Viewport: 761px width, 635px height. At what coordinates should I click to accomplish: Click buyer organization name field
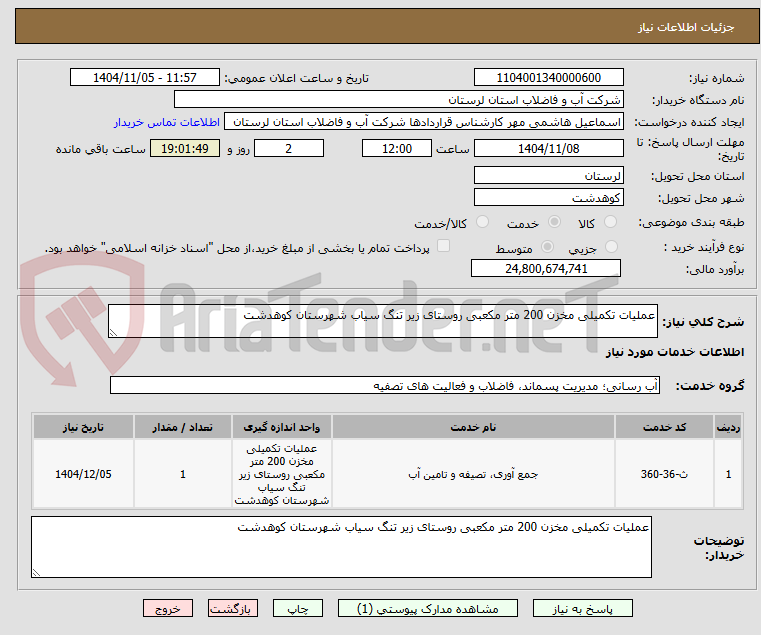click(398, 100)
